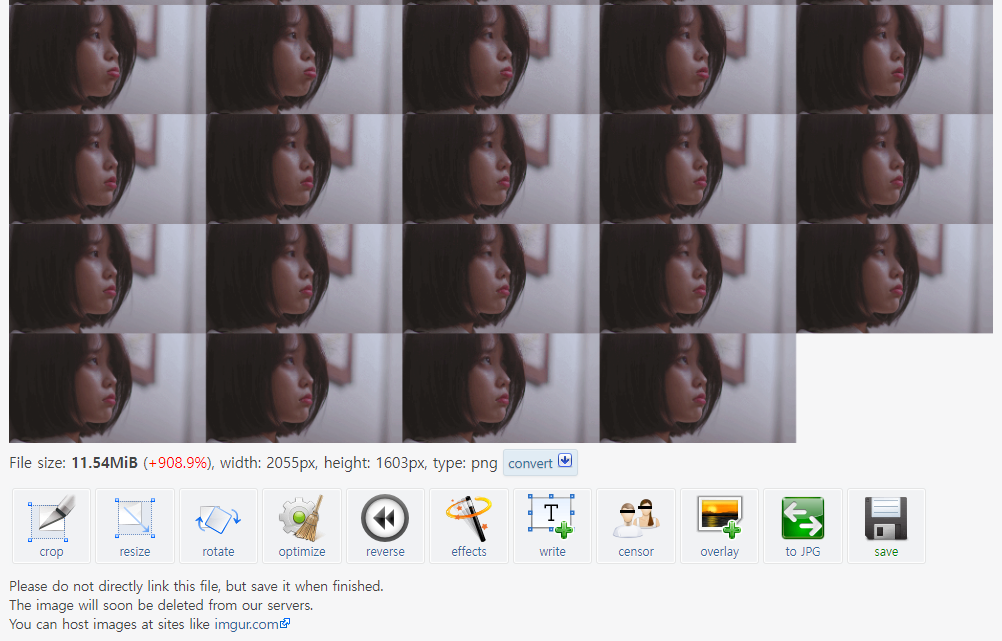Click the sprite sheet image preview
The width and height of the screenshot is (1002, 641).
[500, 221]
